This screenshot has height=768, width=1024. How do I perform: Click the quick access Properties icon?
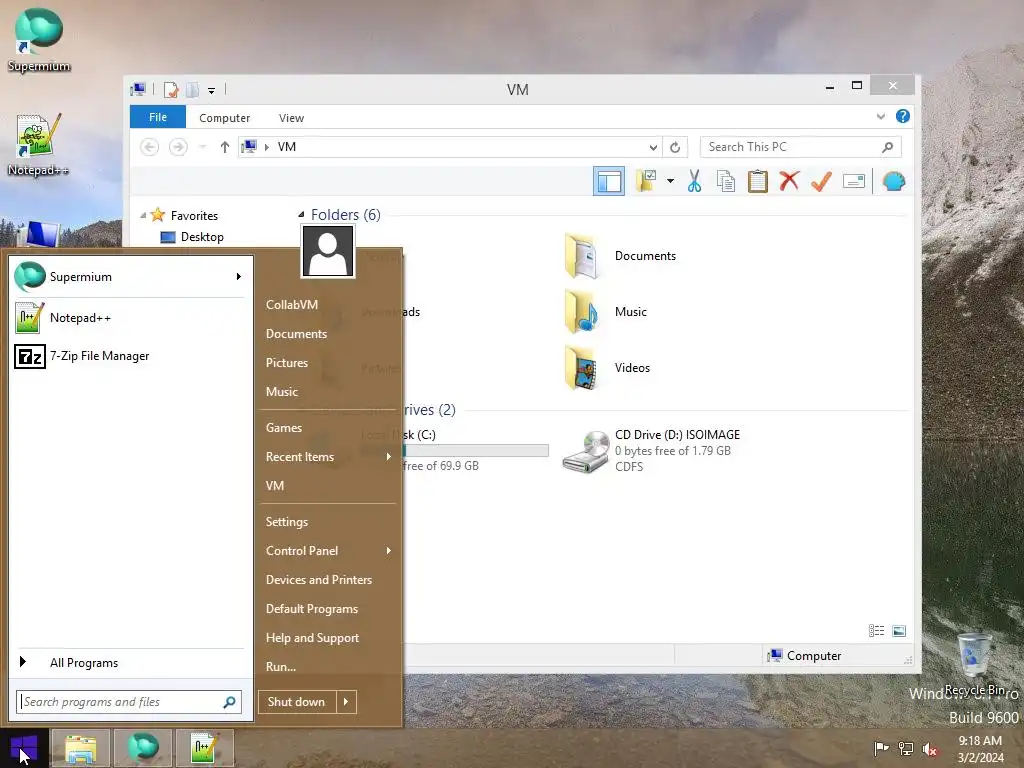coord(170,89)
